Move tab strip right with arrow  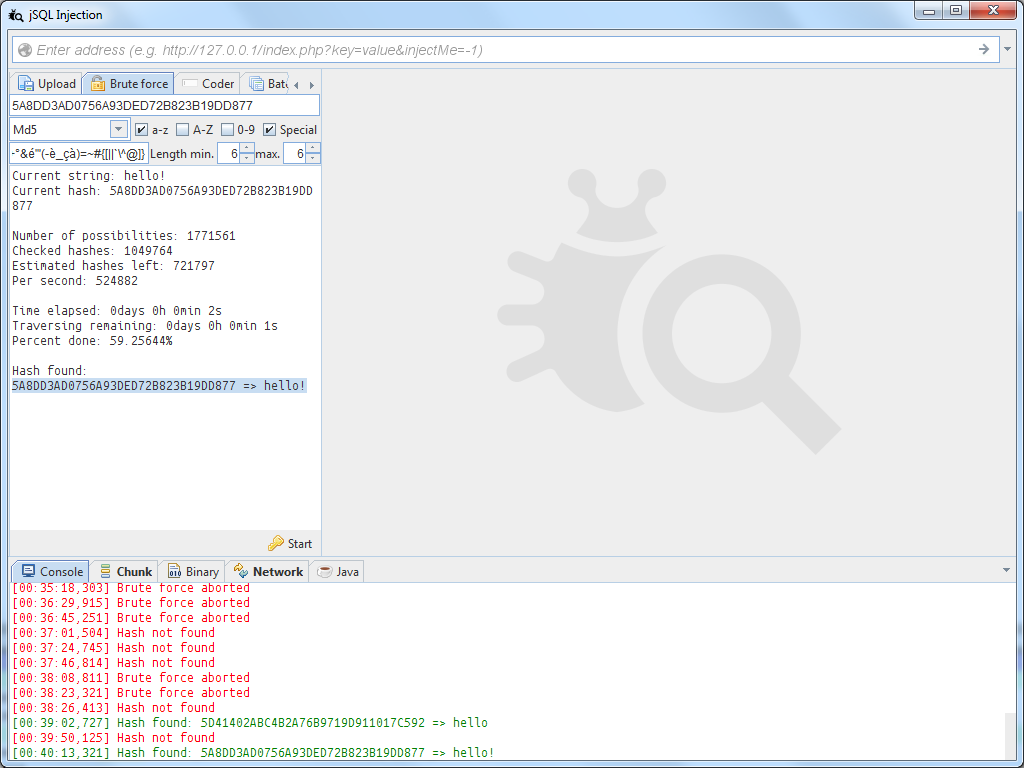point(312,85)
